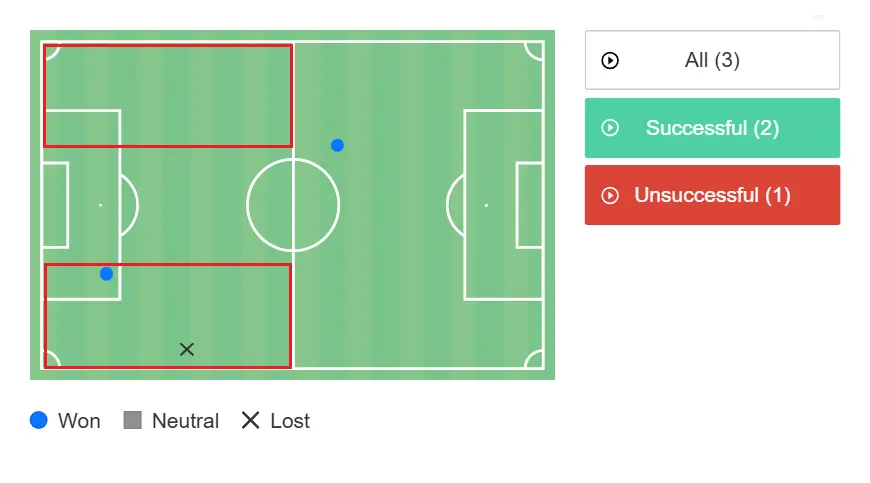
Task: Click the Lost legend text
Action: [290, 421]
